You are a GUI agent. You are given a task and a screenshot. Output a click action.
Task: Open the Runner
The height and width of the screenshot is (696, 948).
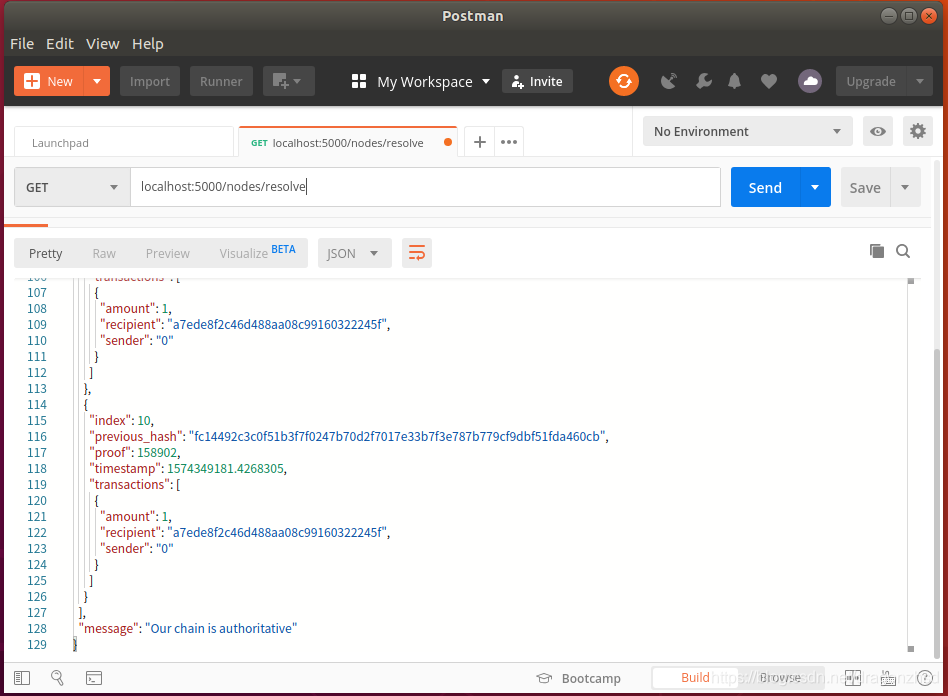pos(221,81)
